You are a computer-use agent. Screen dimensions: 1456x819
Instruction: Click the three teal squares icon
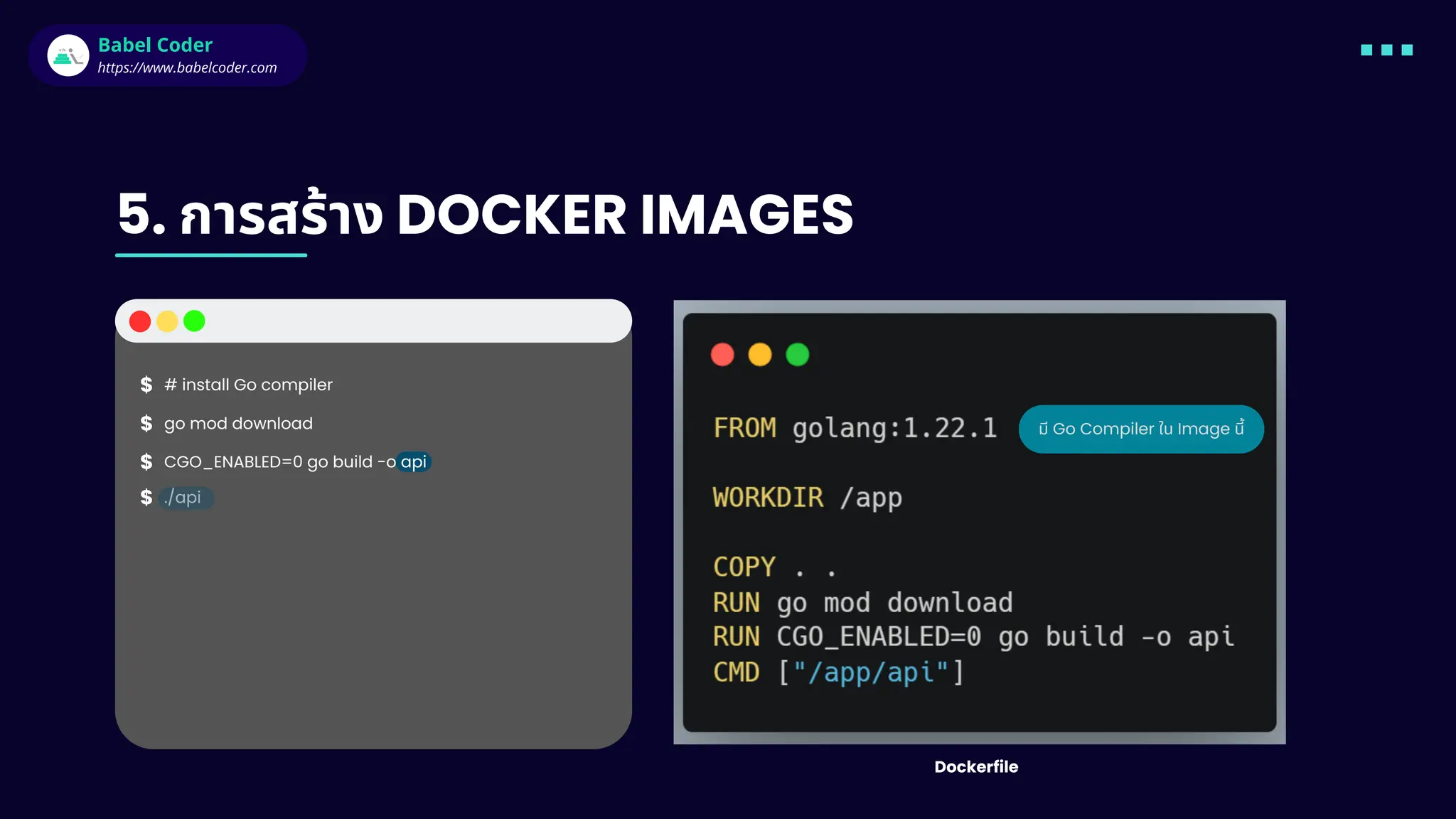click(x=1386, y=50)
